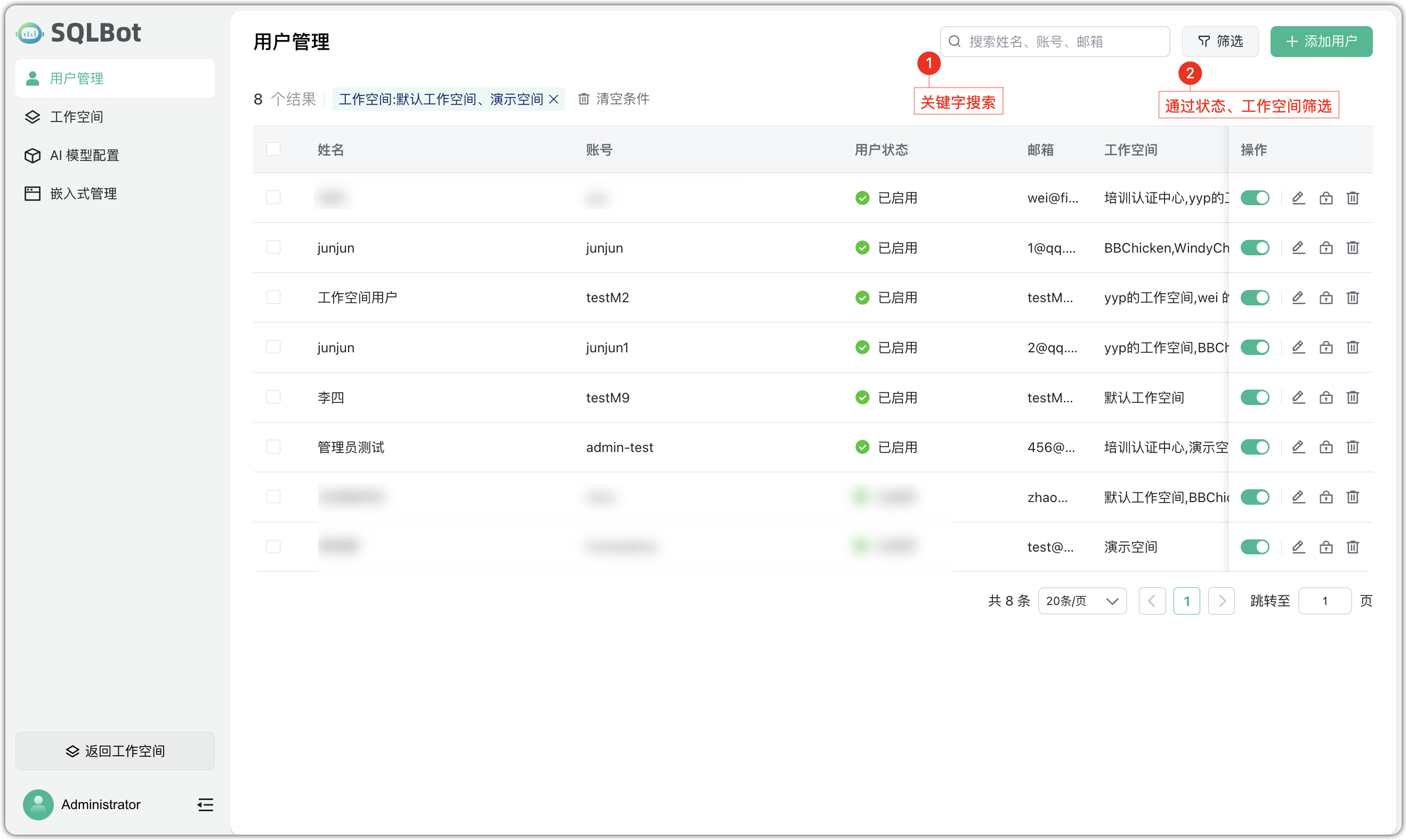Open the 筛选 filter panel
Image resolution: width=1407 pixels, height=840 pixels.
(x=1219, y=41)
